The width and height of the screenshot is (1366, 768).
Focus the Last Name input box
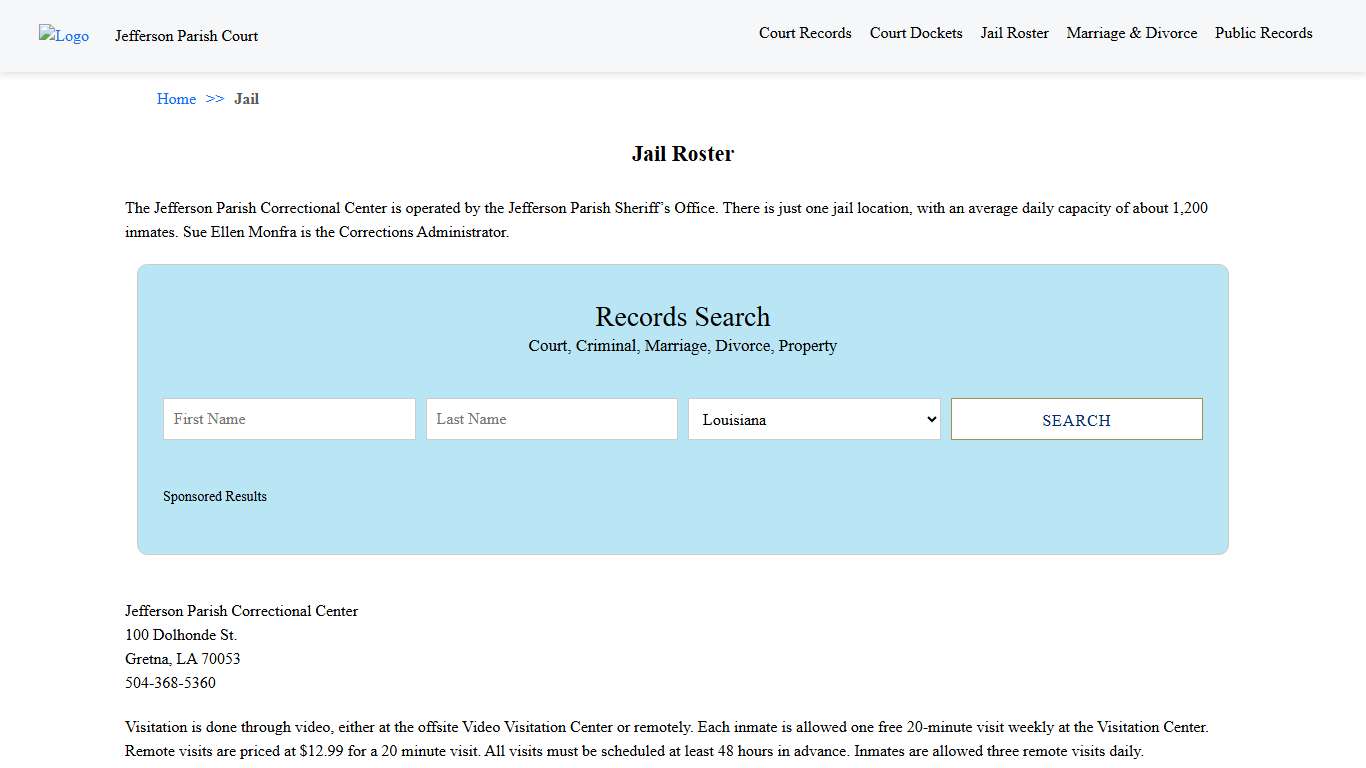pos(551,419)
